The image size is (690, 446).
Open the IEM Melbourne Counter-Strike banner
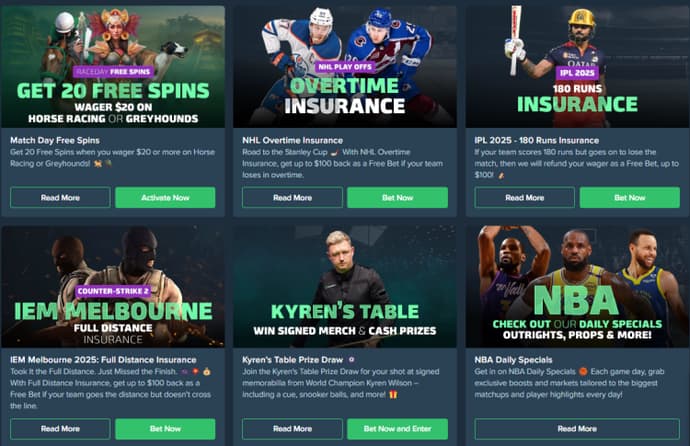point(113,286)
